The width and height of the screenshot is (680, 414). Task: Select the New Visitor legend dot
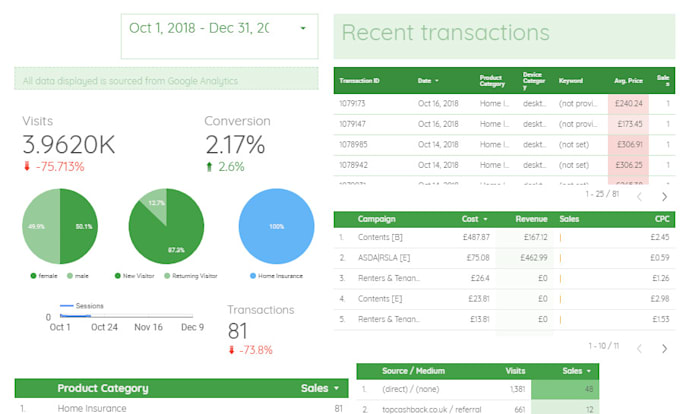pyautogui.click(x=118, y=276)
